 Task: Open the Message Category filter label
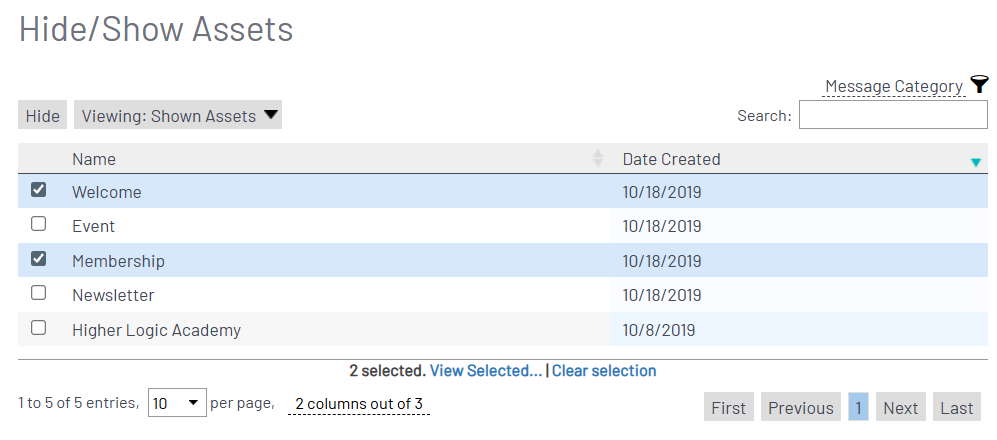pos(893,87)
